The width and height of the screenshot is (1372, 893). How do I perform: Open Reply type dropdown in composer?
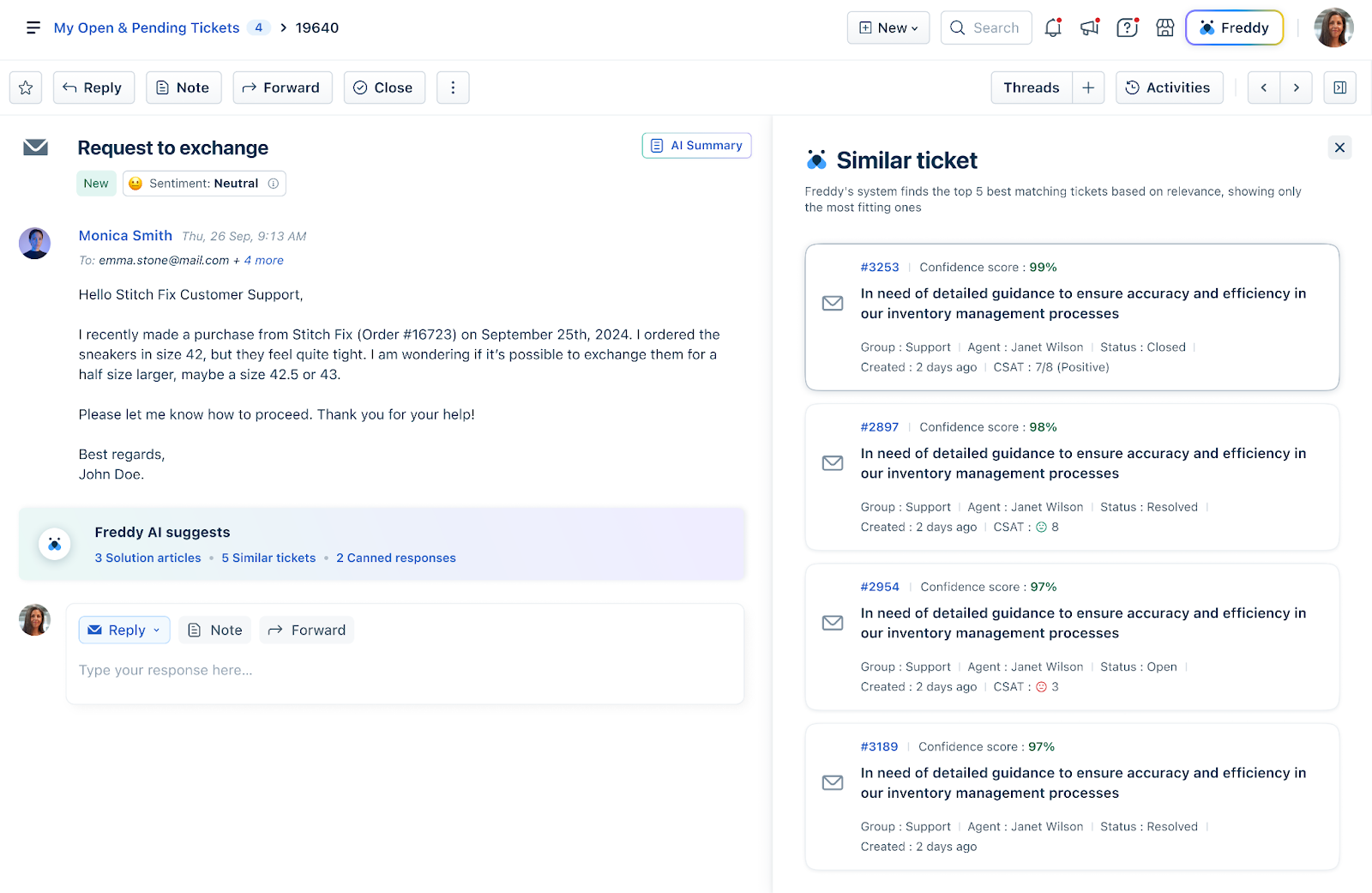[124, 630]
